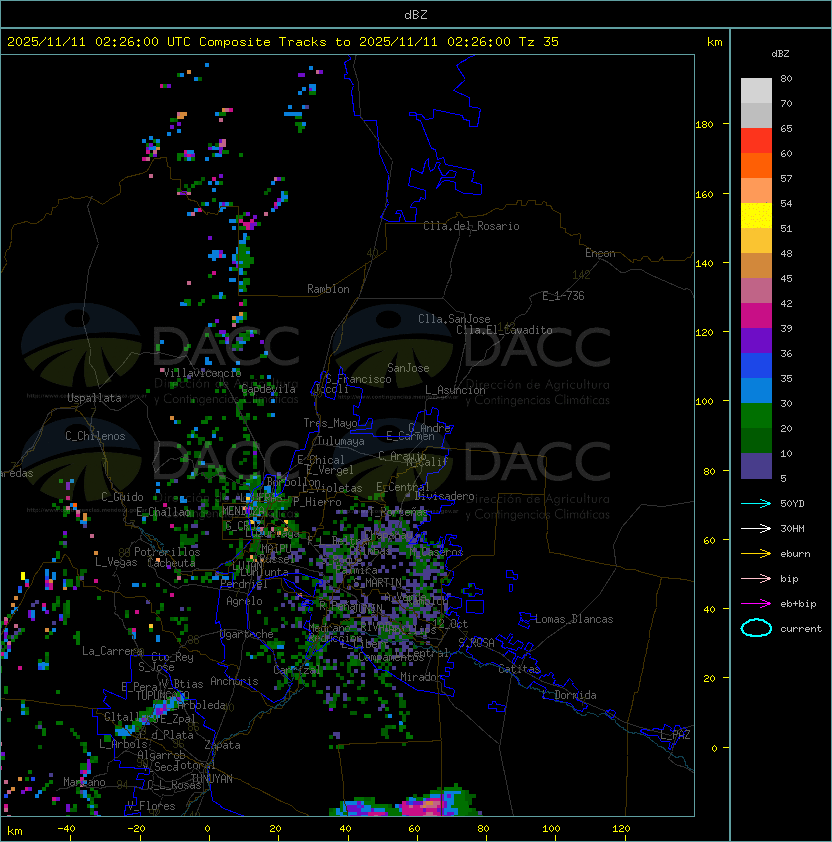Click the 'C_Guido' place label
The width and height of the screenshot is (832, 842).
(122, 497)
